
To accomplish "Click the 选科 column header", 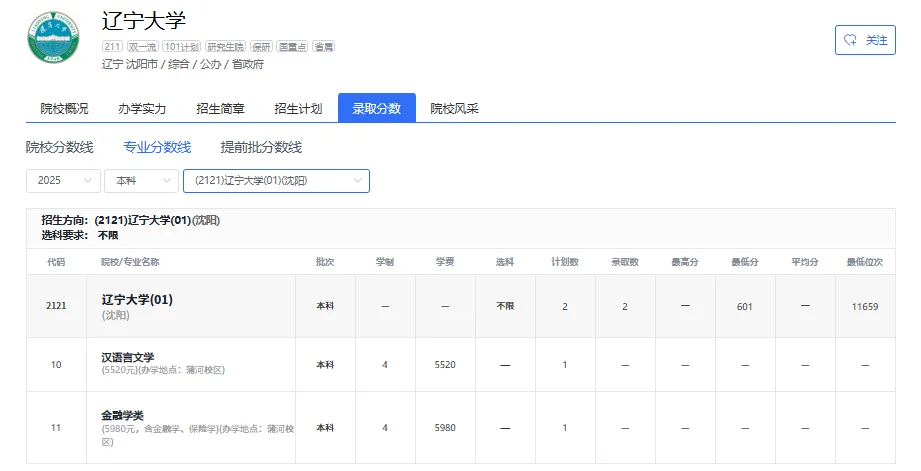I will coord(505,262).
